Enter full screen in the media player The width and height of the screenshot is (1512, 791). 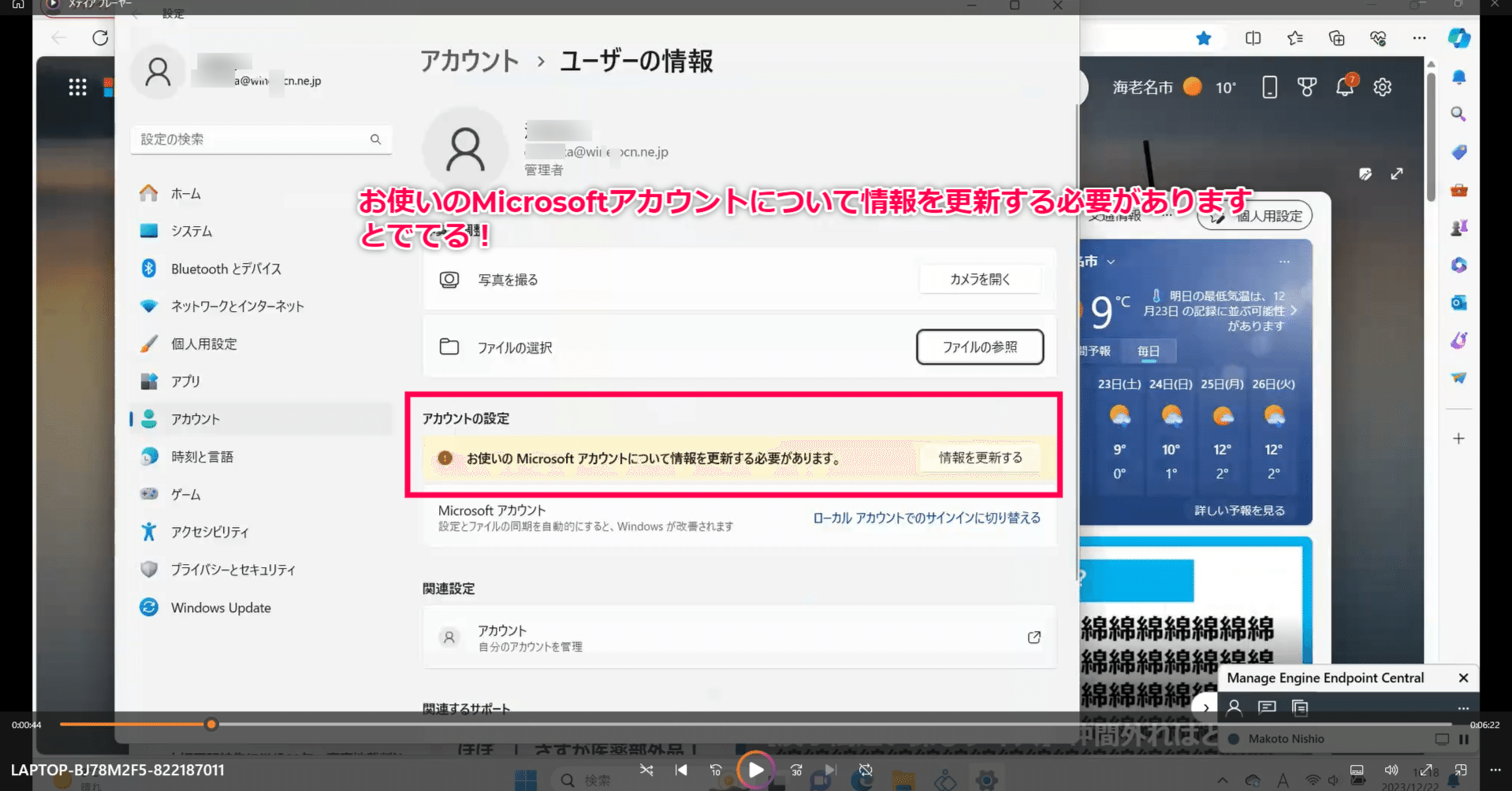pos(1426,770)
